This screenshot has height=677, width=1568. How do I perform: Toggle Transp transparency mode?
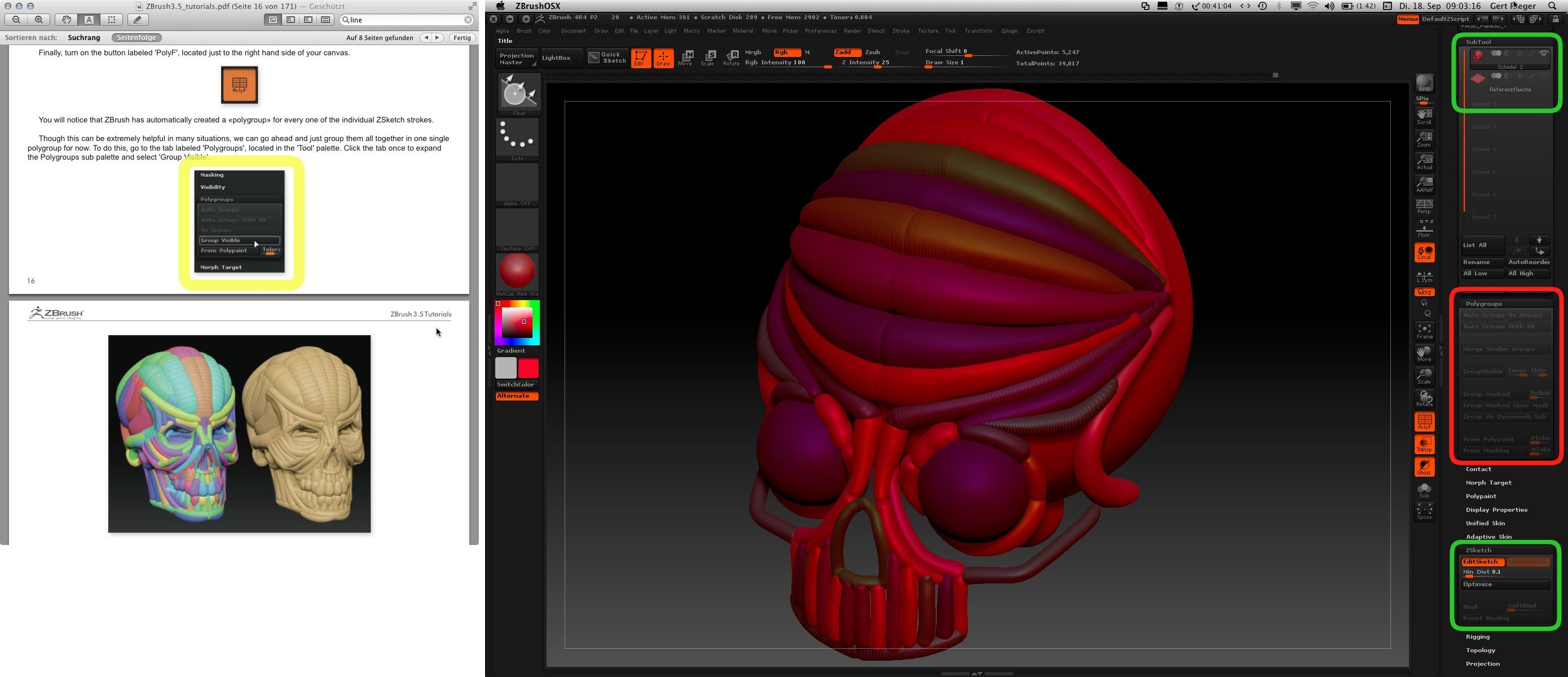(1424, 444)
